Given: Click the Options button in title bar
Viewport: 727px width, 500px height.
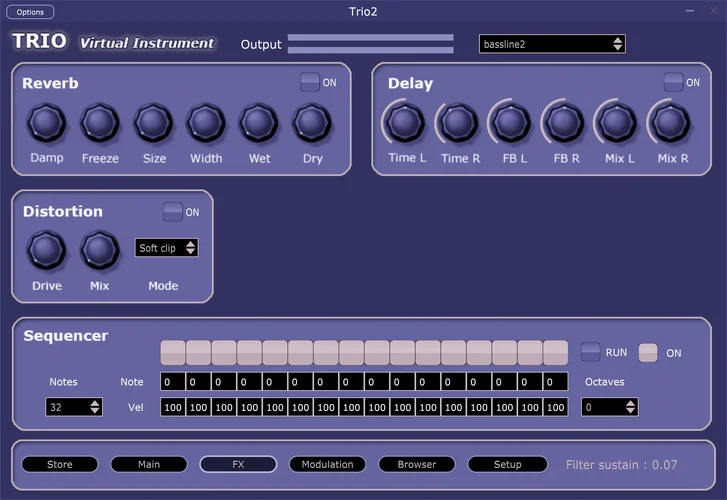Looking at the screenshot, I should 30,12.
